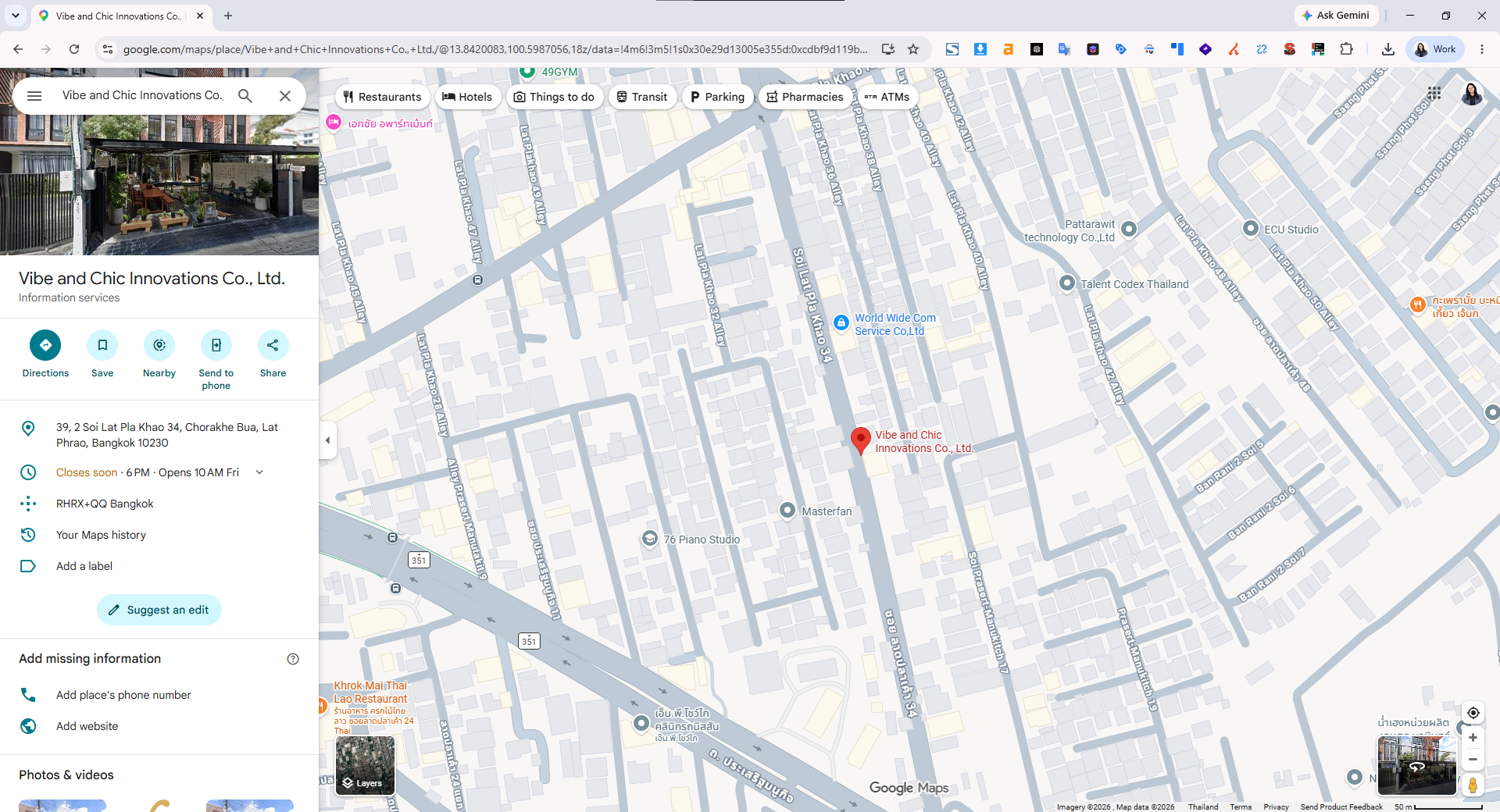Screen dimensions: 1500x812
Task: Select Talent Codex Thailand marker
Action: point(1067,283)
